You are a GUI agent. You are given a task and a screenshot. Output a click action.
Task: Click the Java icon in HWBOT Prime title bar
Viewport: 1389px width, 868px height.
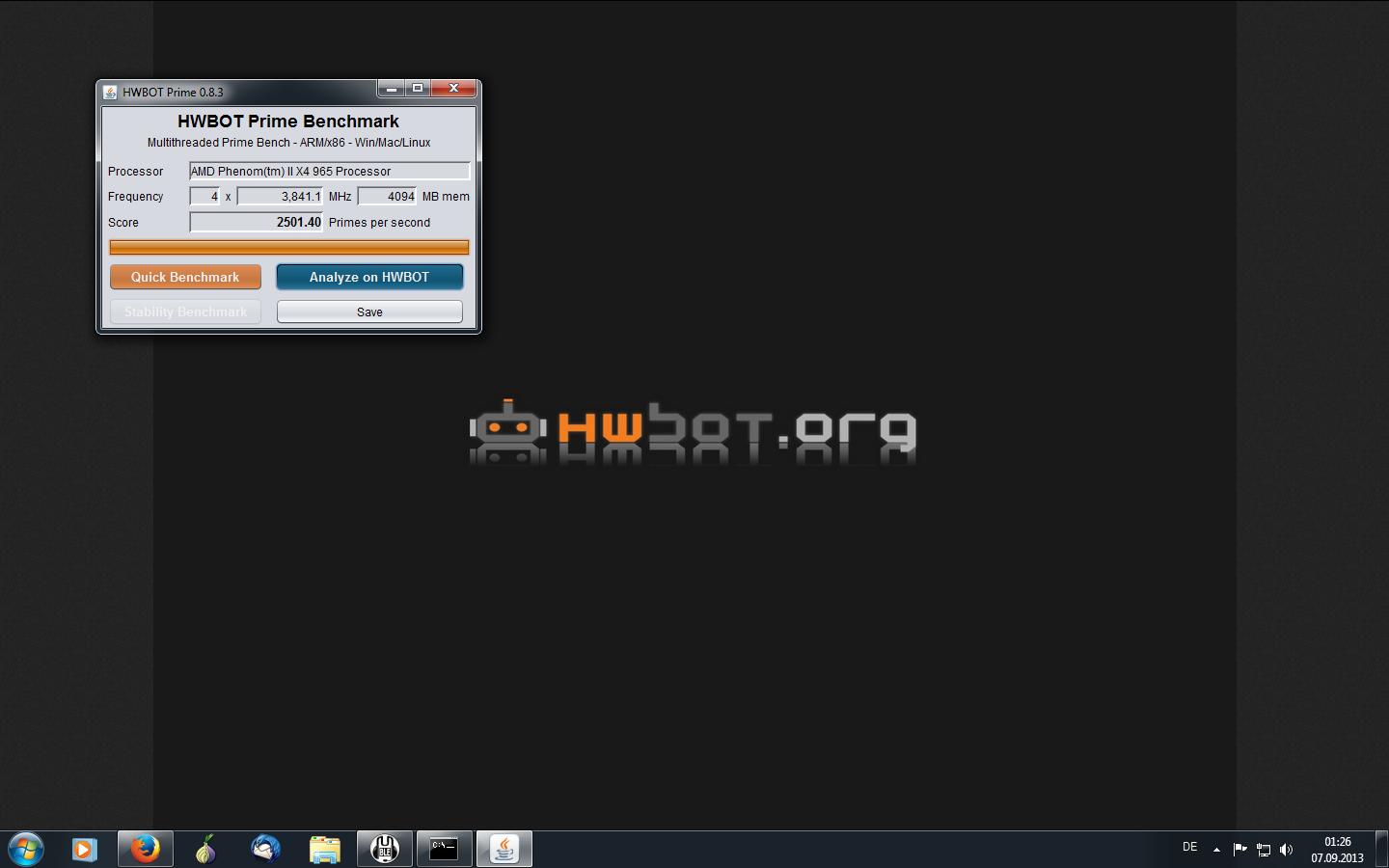coord(110,93)
